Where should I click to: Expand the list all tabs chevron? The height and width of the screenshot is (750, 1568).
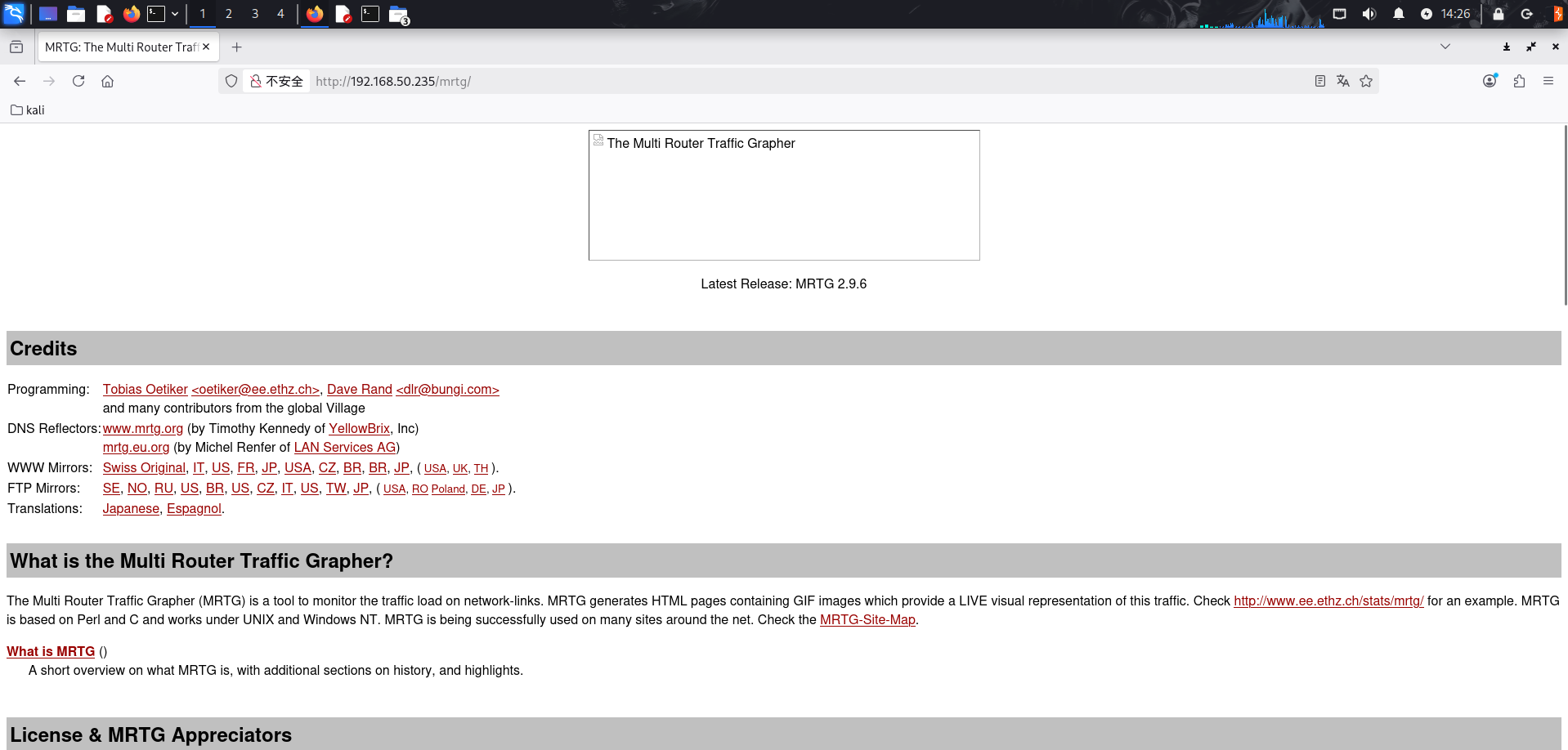1445,47
